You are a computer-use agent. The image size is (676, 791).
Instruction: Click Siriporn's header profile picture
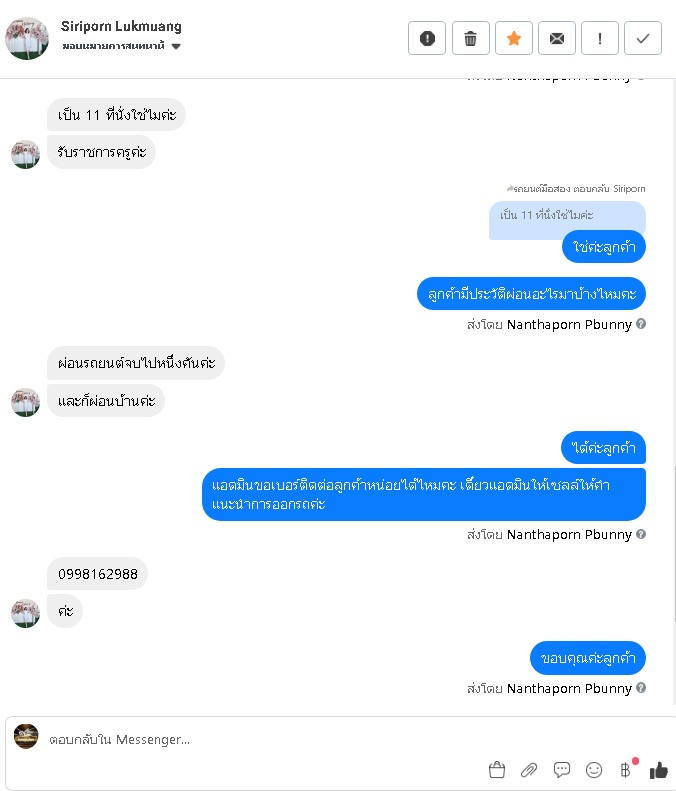coord(27,38)
